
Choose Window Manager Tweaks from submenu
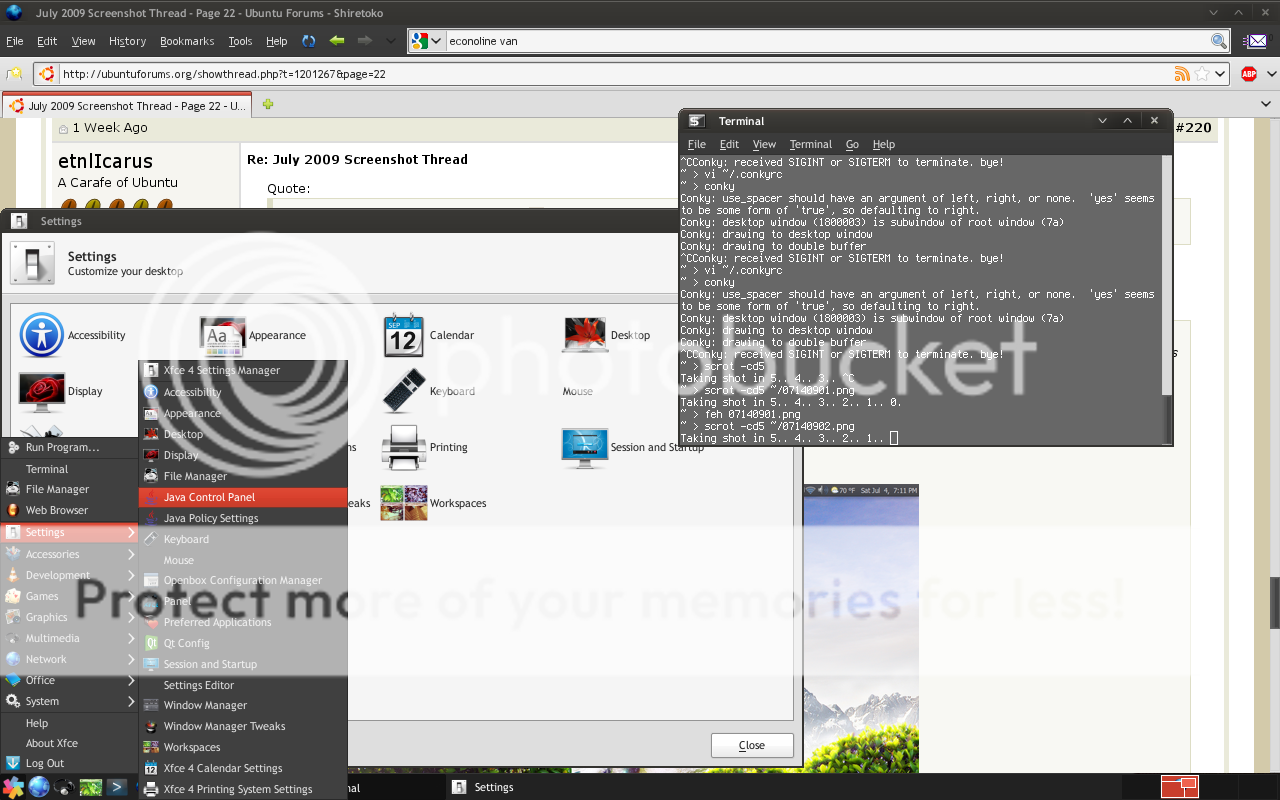tap(224, 726)
